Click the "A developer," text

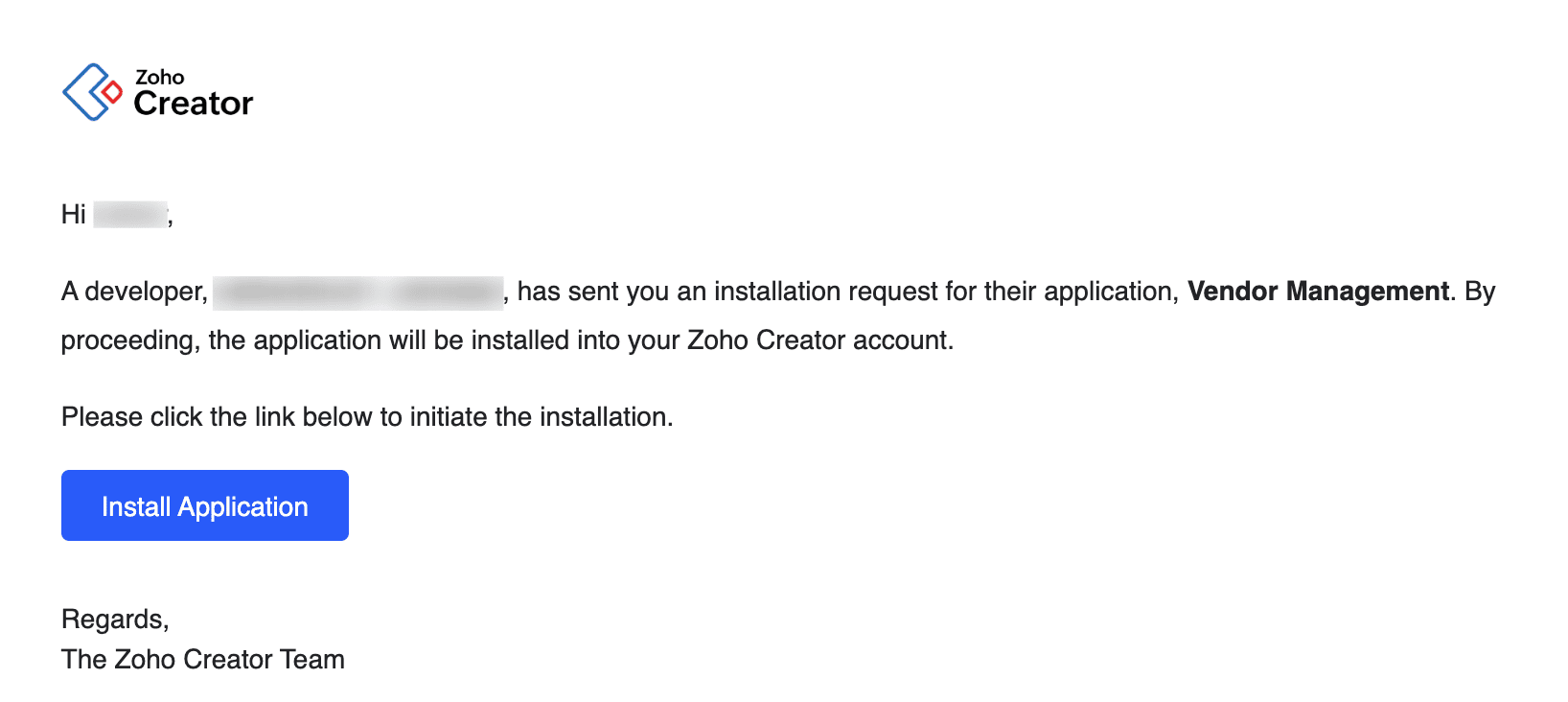[134, 292]
